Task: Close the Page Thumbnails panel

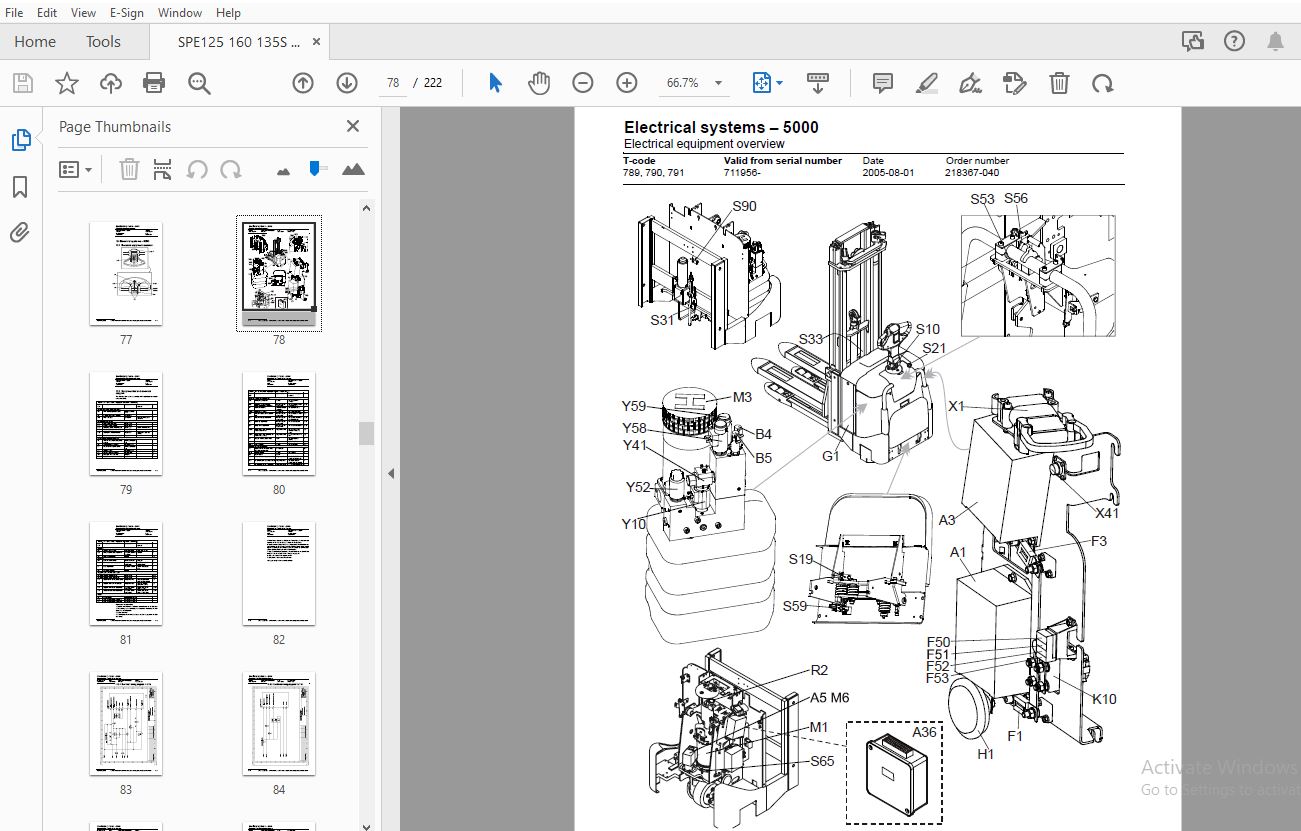Action: point(353,126)
